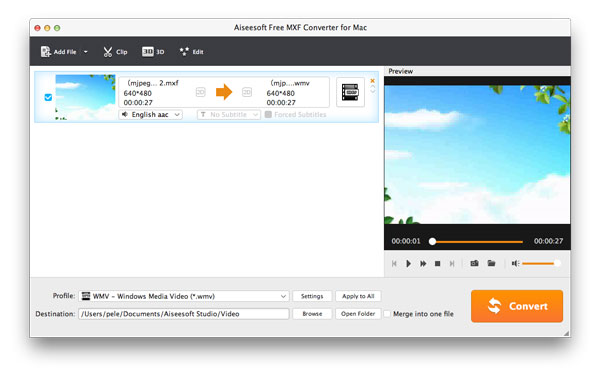Viewport: 600px width, 378px height.
Task: Open the snapshot folder icon
Action: (x=491, y=263)
